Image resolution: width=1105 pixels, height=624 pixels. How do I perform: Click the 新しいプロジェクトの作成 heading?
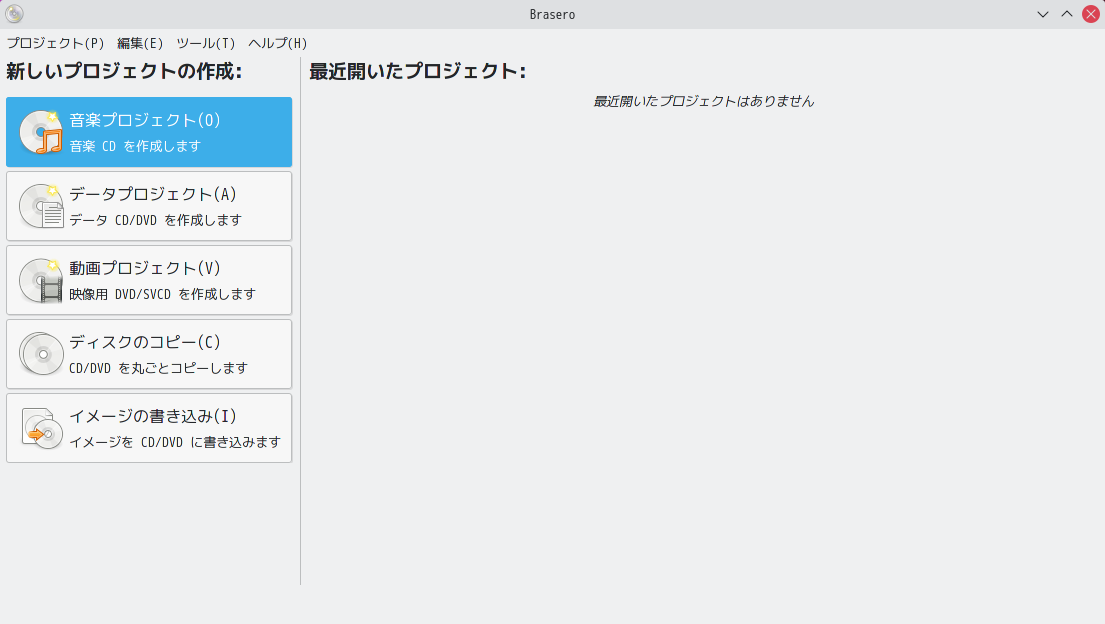[x=124, y=71]
